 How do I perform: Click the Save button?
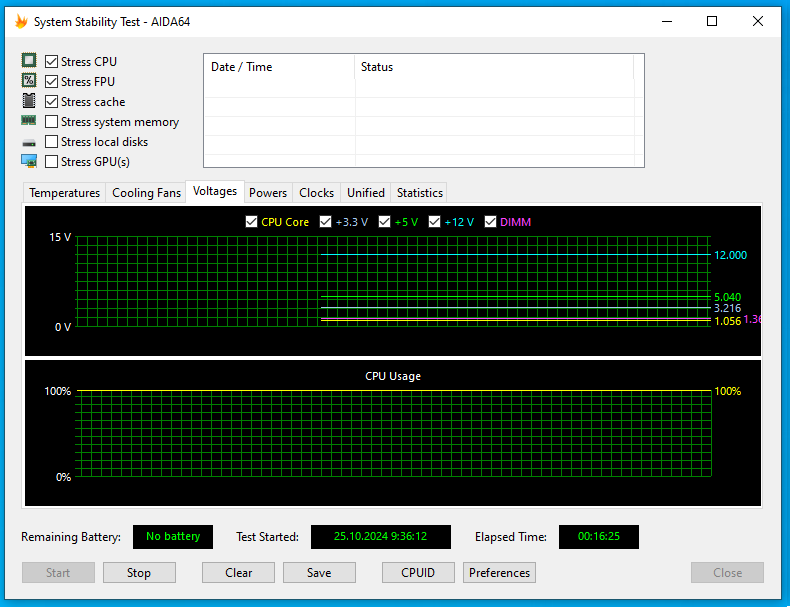click(319, 573)
